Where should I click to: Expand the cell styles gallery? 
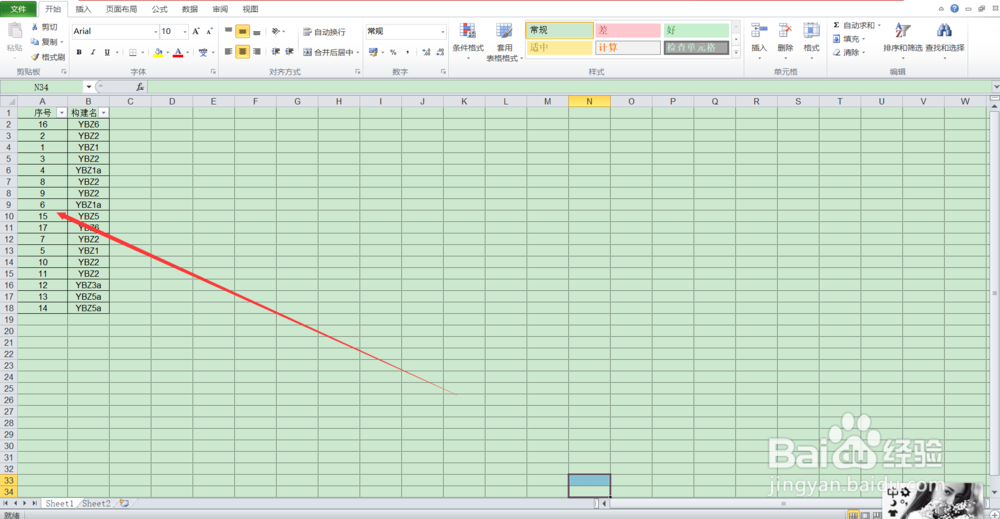[x=736, y=52]
